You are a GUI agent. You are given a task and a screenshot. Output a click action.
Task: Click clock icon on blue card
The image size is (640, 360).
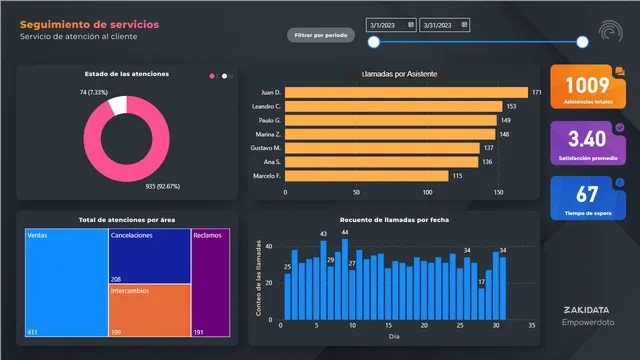tap(620, 182)
